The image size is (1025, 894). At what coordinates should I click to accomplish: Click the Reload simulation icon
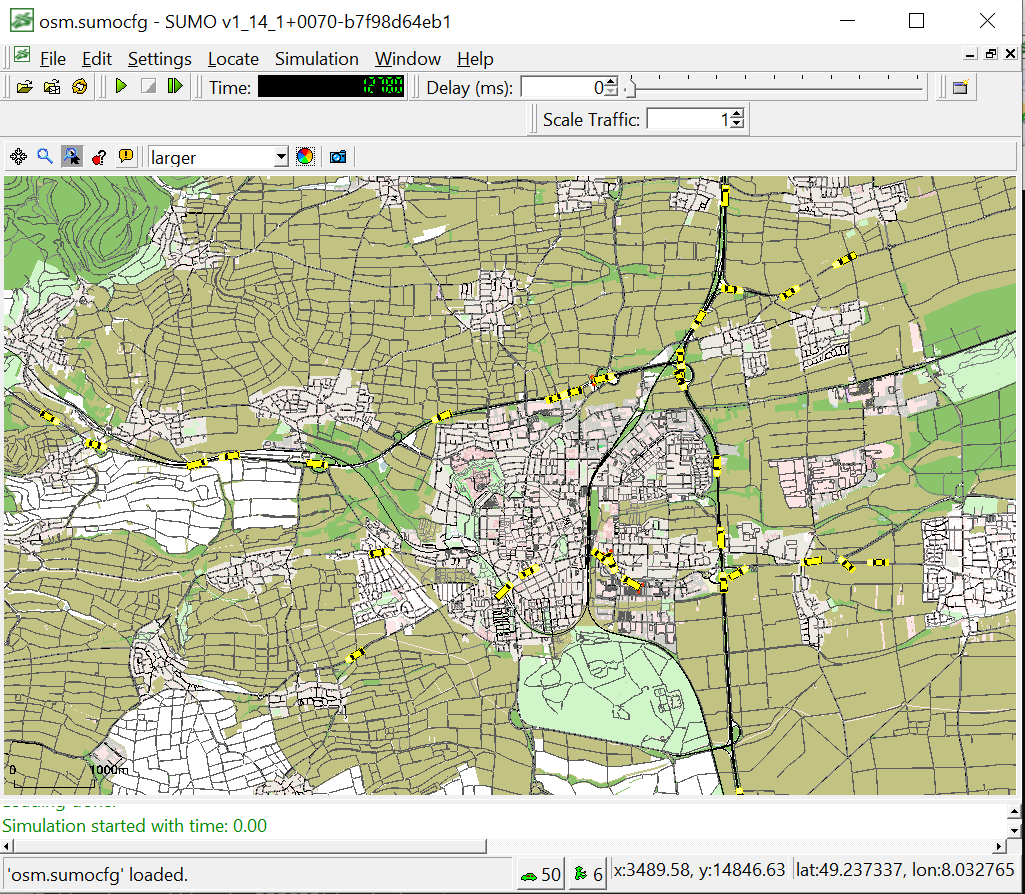pyautogui.click(x=79, y=87)
